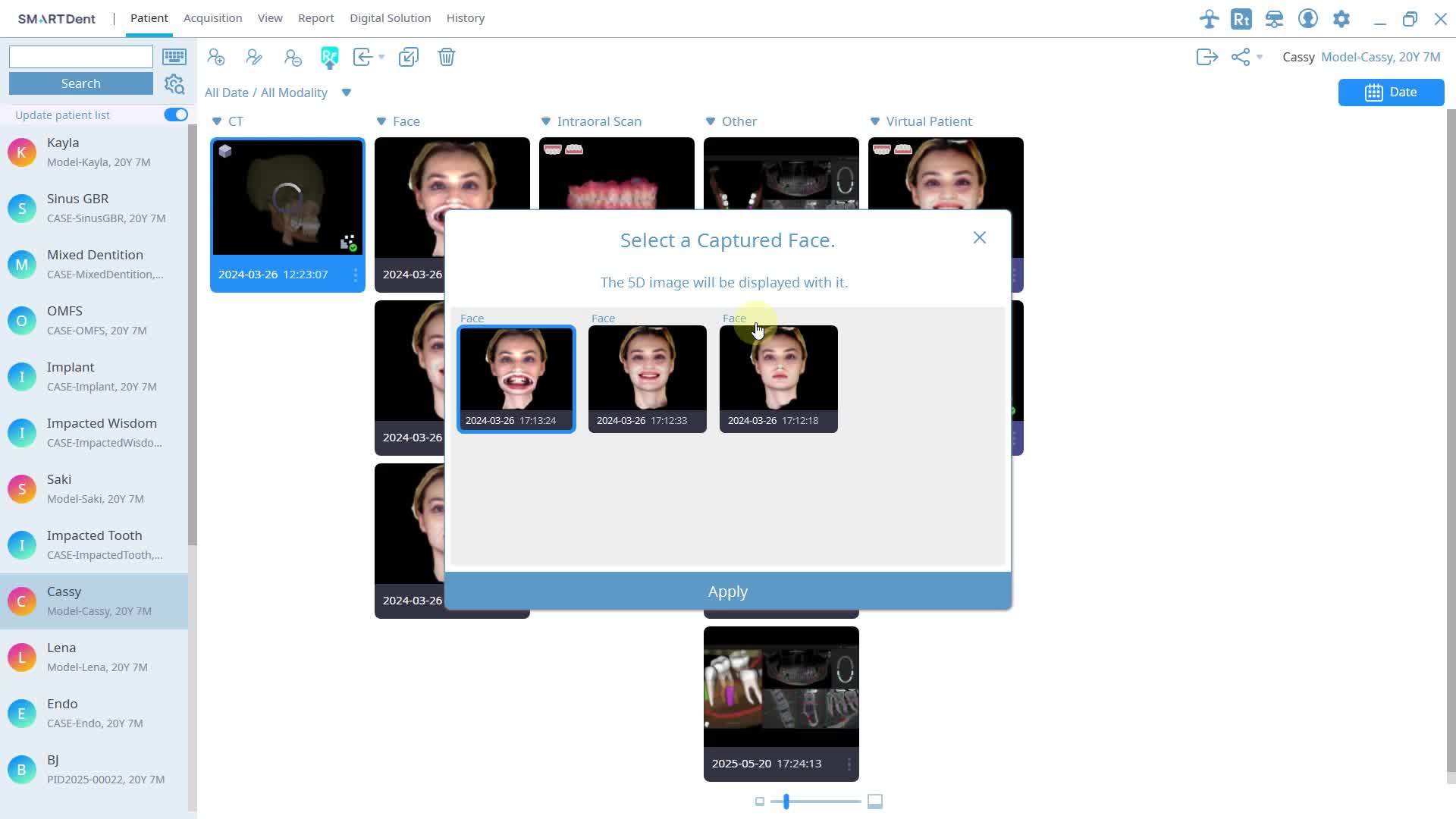Expand the share icon dropdown arrow
This screenshot has height=819, width=1456.
click(x=1260, y=58)
